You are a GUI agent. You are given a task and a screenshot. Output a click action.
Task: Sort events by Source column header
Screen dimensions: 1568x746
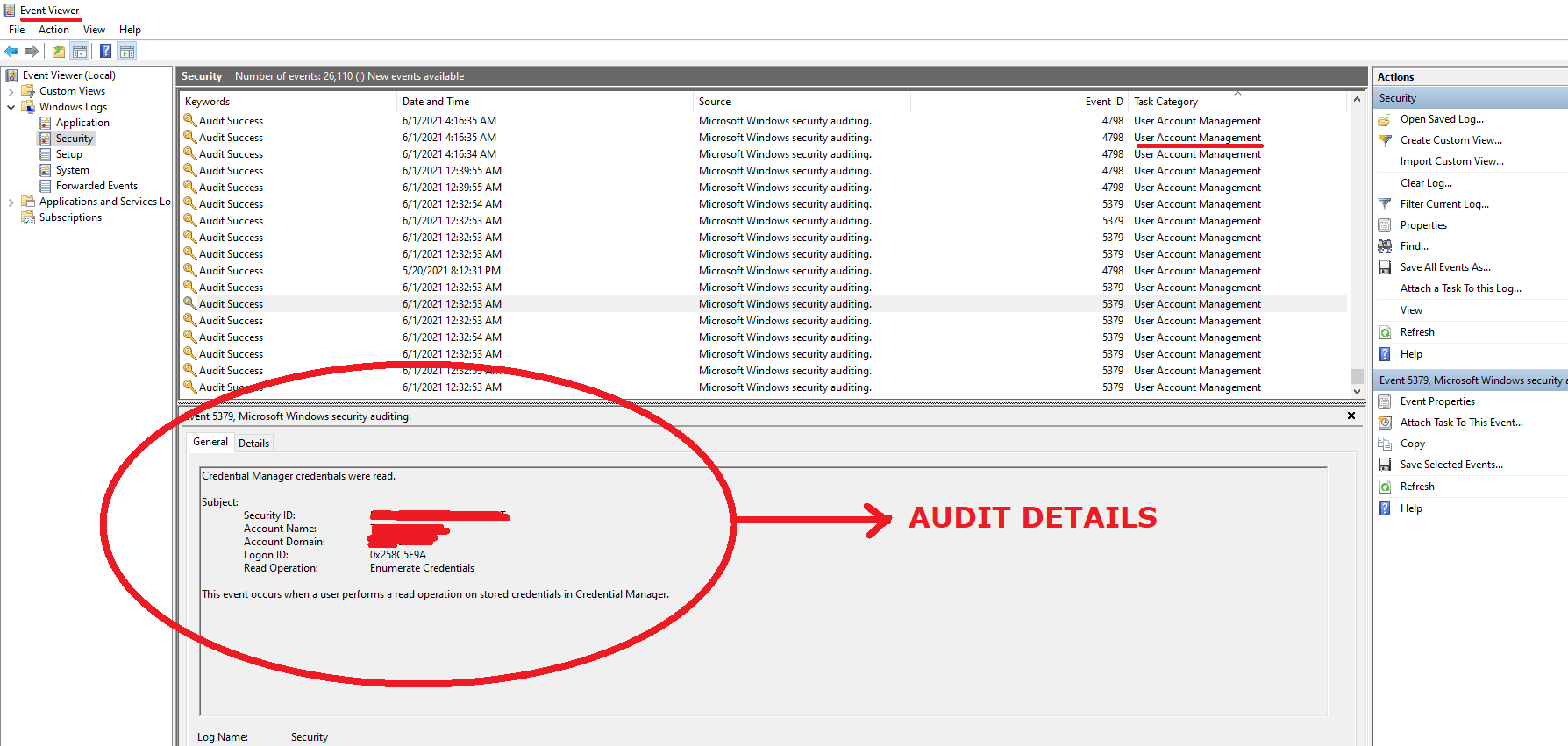pyautogui.click(x=802, y=102)
